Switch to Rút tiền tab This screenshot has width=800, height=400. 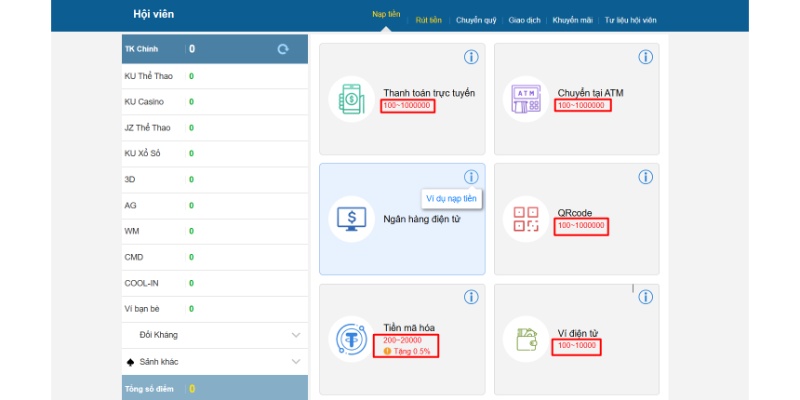coord(429,20)
